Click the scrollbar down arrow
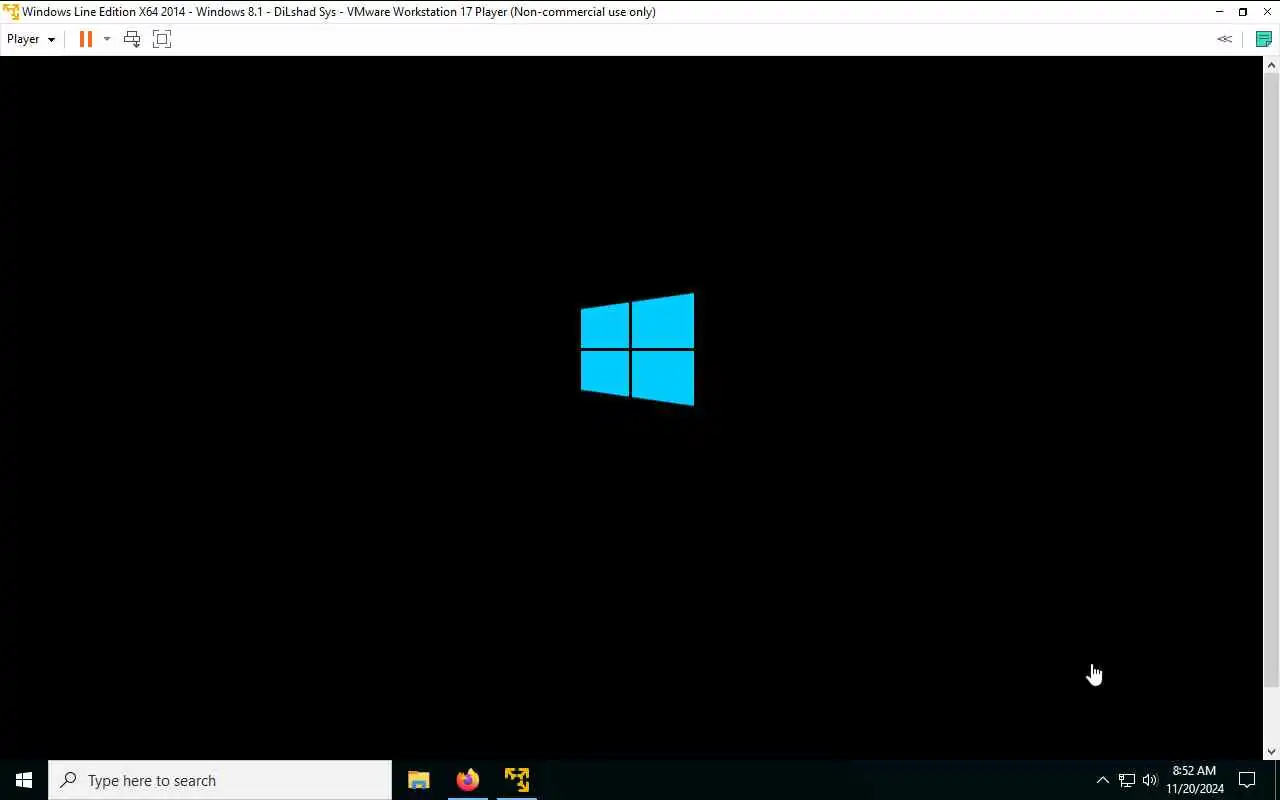This screenshot has height=800, width=1280. point(1271,751)
